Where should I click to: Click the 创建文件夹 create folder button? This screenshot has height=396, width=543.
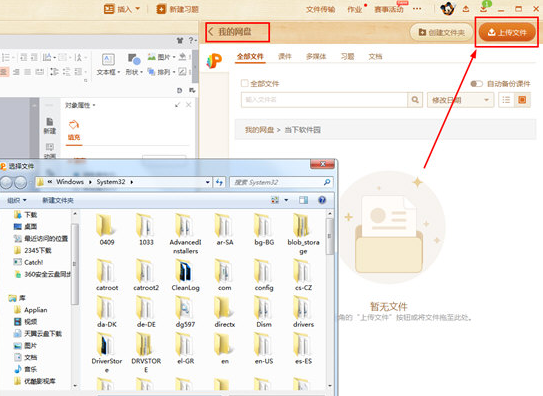442,32
